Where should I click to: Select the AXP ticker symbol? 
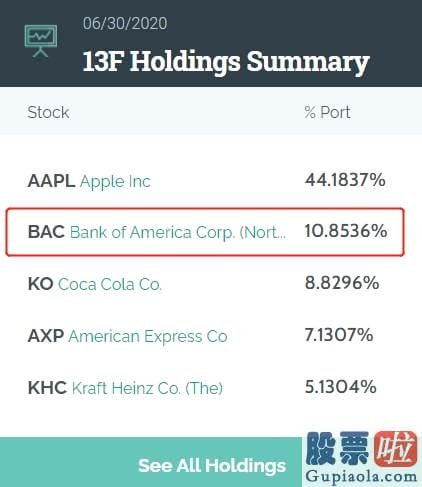coord(46,336)
